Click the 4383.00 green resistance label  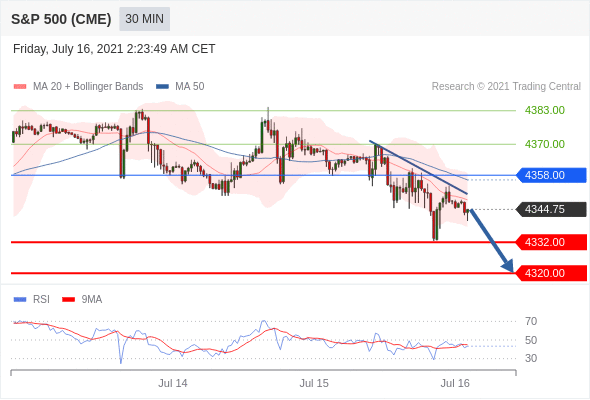[544, 110]
